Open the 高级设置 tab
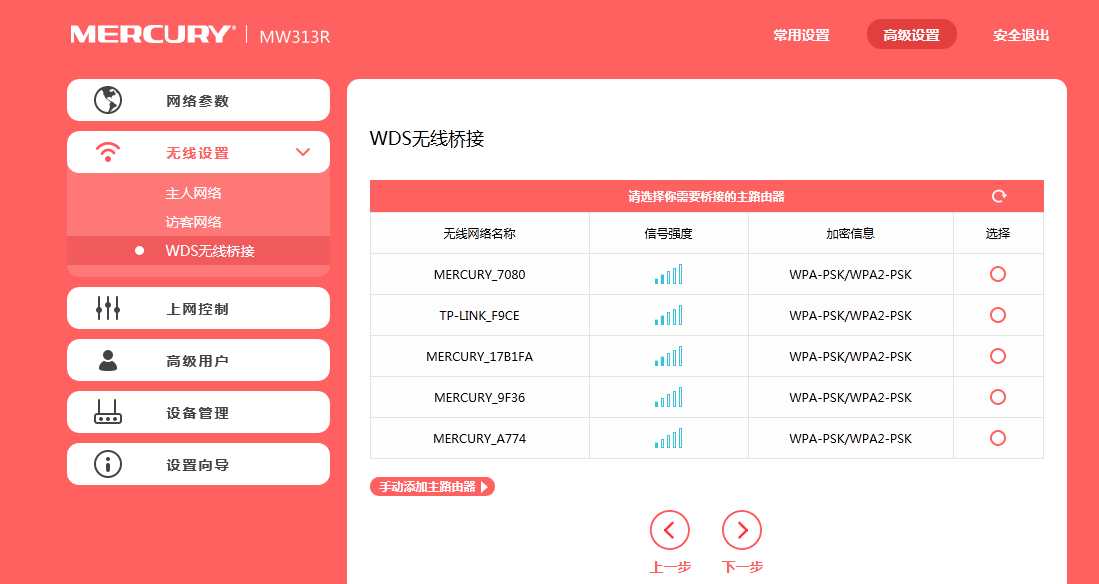 tap(911, 35)
